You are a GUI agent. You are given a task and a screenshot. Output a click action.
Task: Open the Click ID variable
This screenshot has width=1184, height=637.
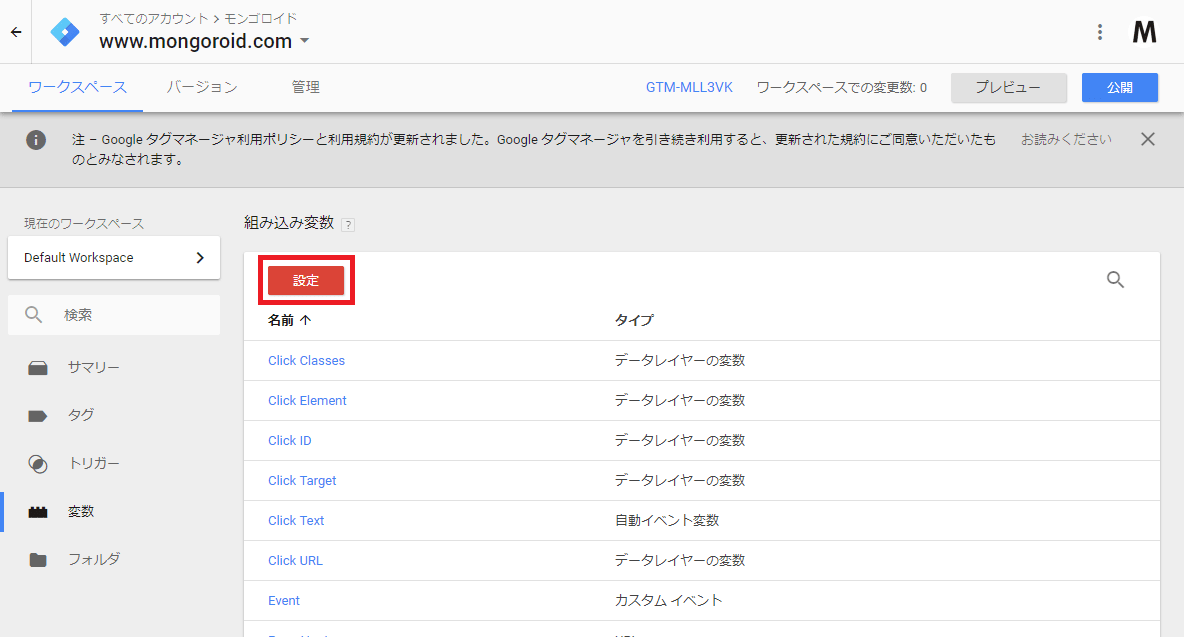(289, 441)
